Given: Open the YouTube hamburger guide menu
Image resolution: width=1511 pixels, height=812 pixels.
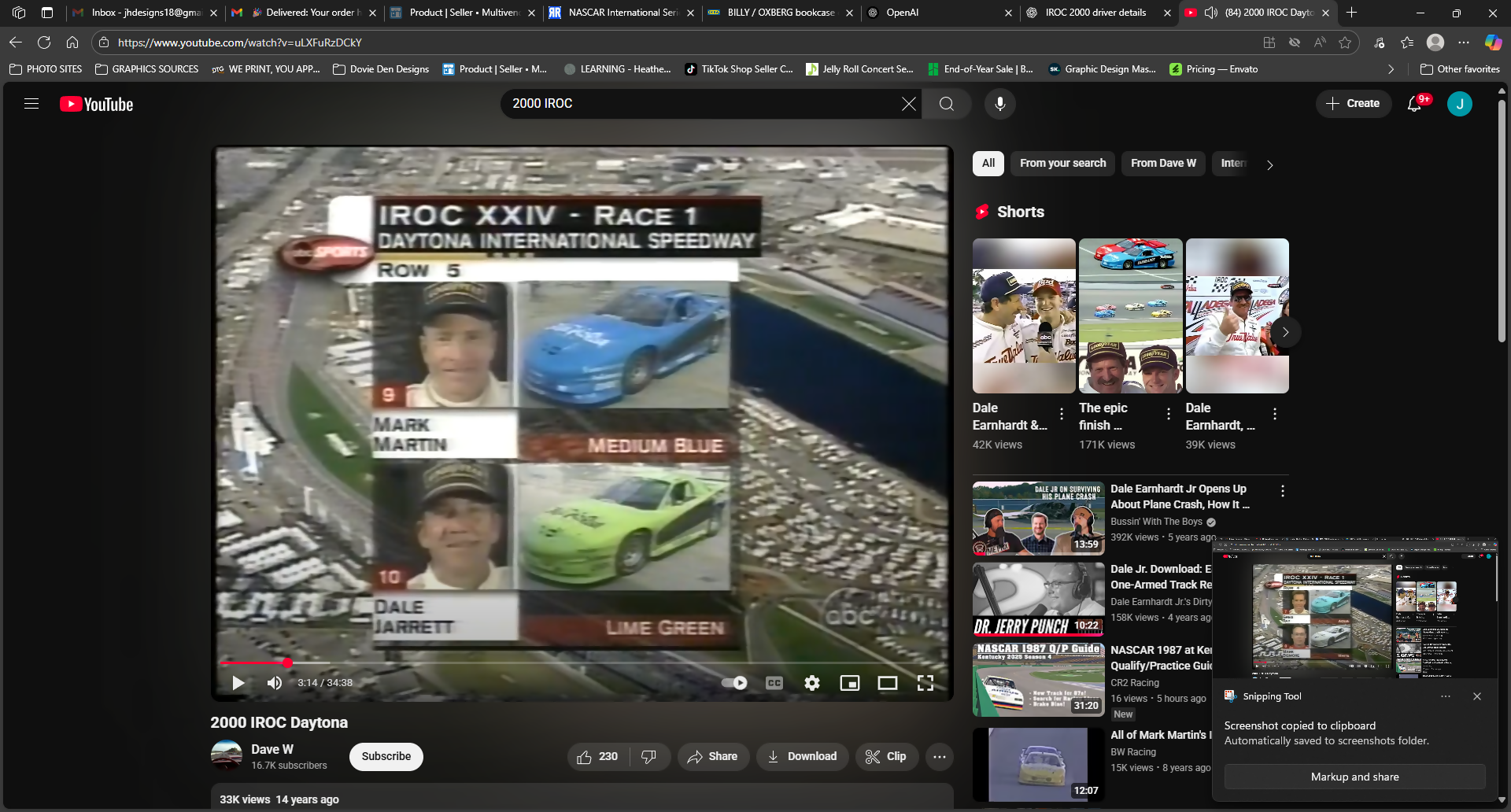Looking at the screenshot, I should [31, 104].
